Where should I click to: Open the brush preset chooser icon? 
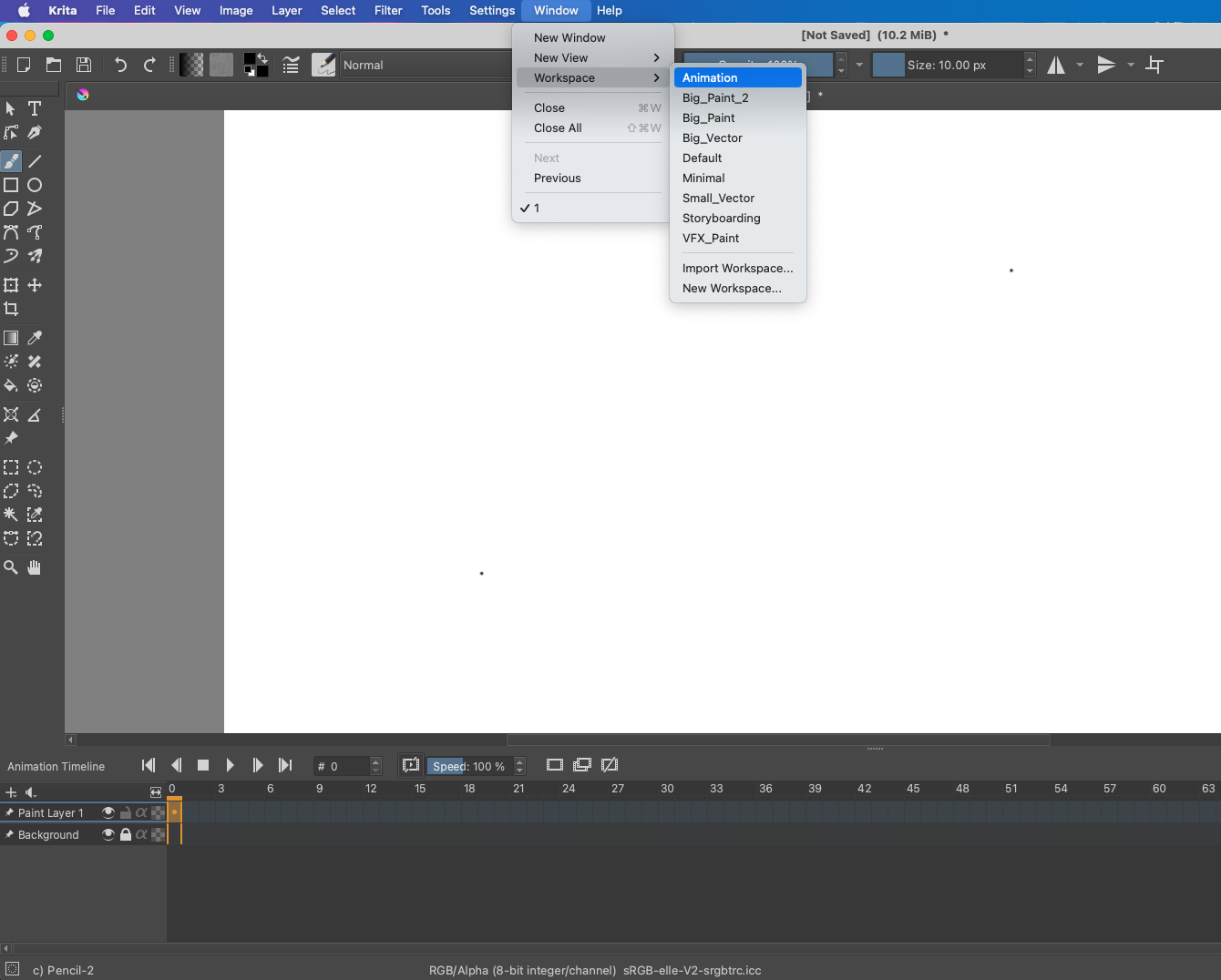tap(323, 65)
